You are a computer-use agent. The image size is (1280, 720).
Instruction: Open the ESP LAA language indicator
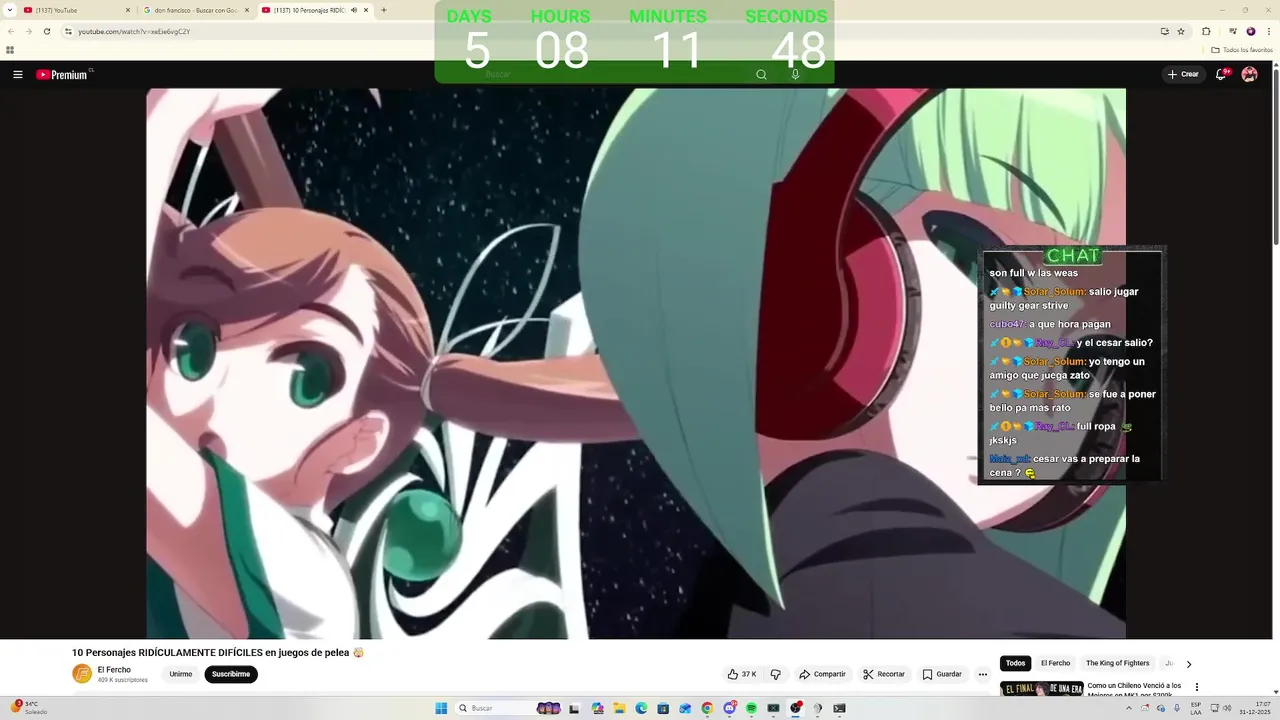(x=1196, y=708)
